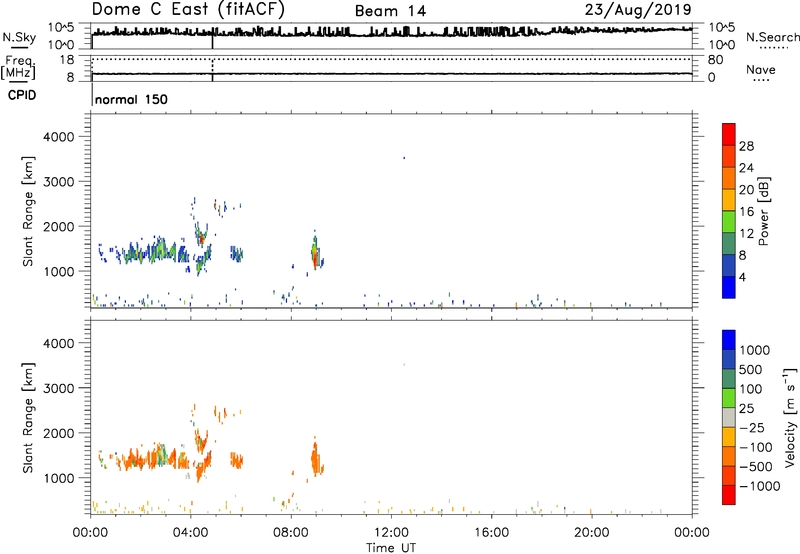Click the "04:00" time tick label
The image size is (800, 554).
point(190,533)
